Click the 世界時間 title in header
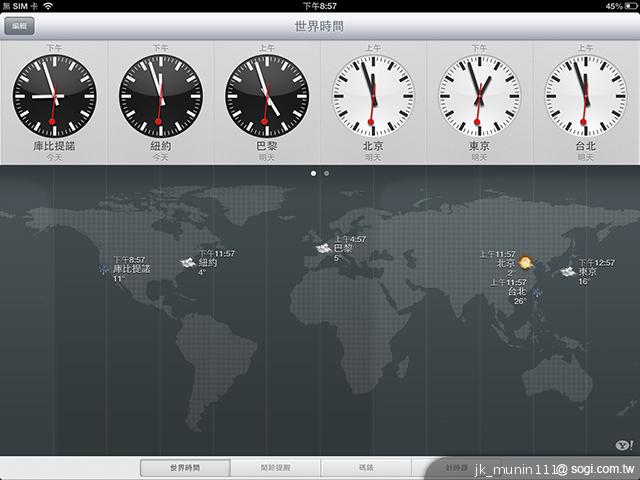This screenshot has width=640, height=480. click(319, 26)
